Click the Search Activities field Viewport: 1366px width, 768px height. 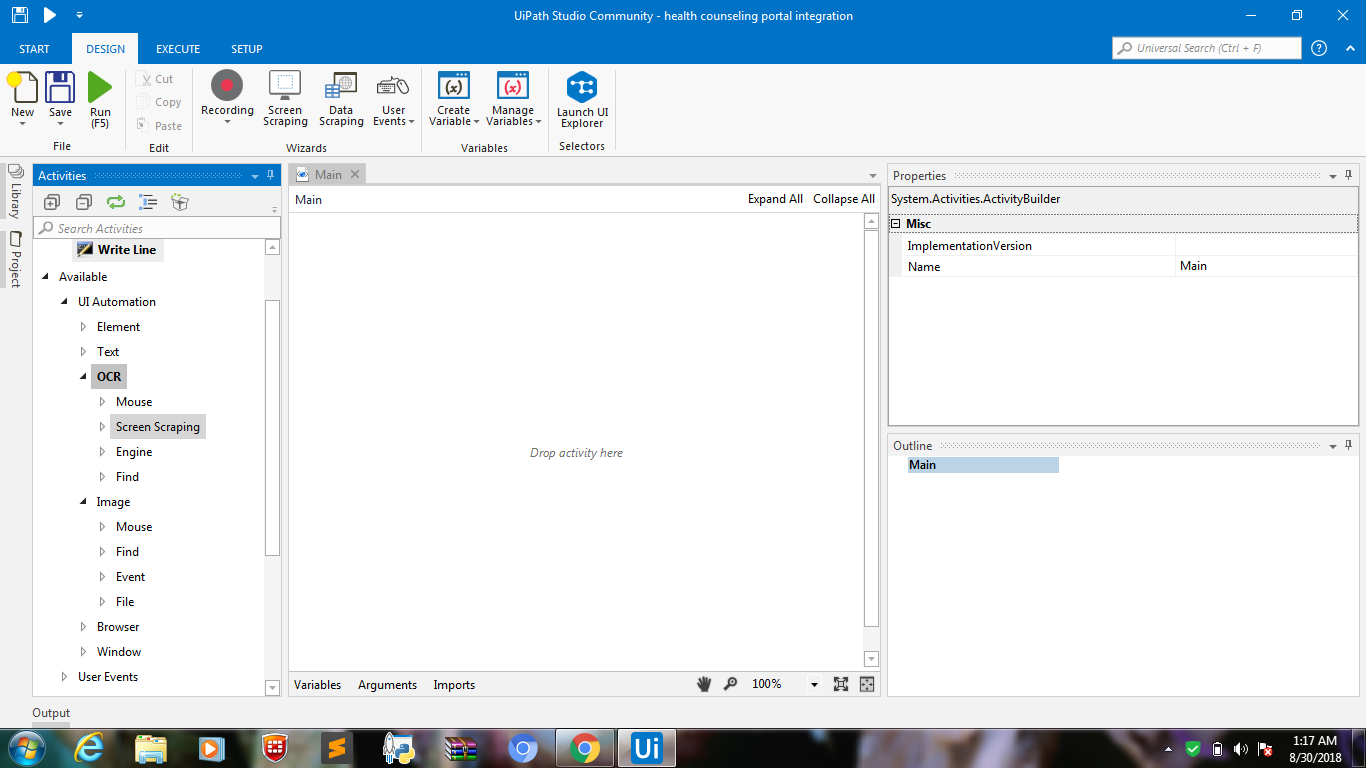pyautogui.click(x=158, y=228)
